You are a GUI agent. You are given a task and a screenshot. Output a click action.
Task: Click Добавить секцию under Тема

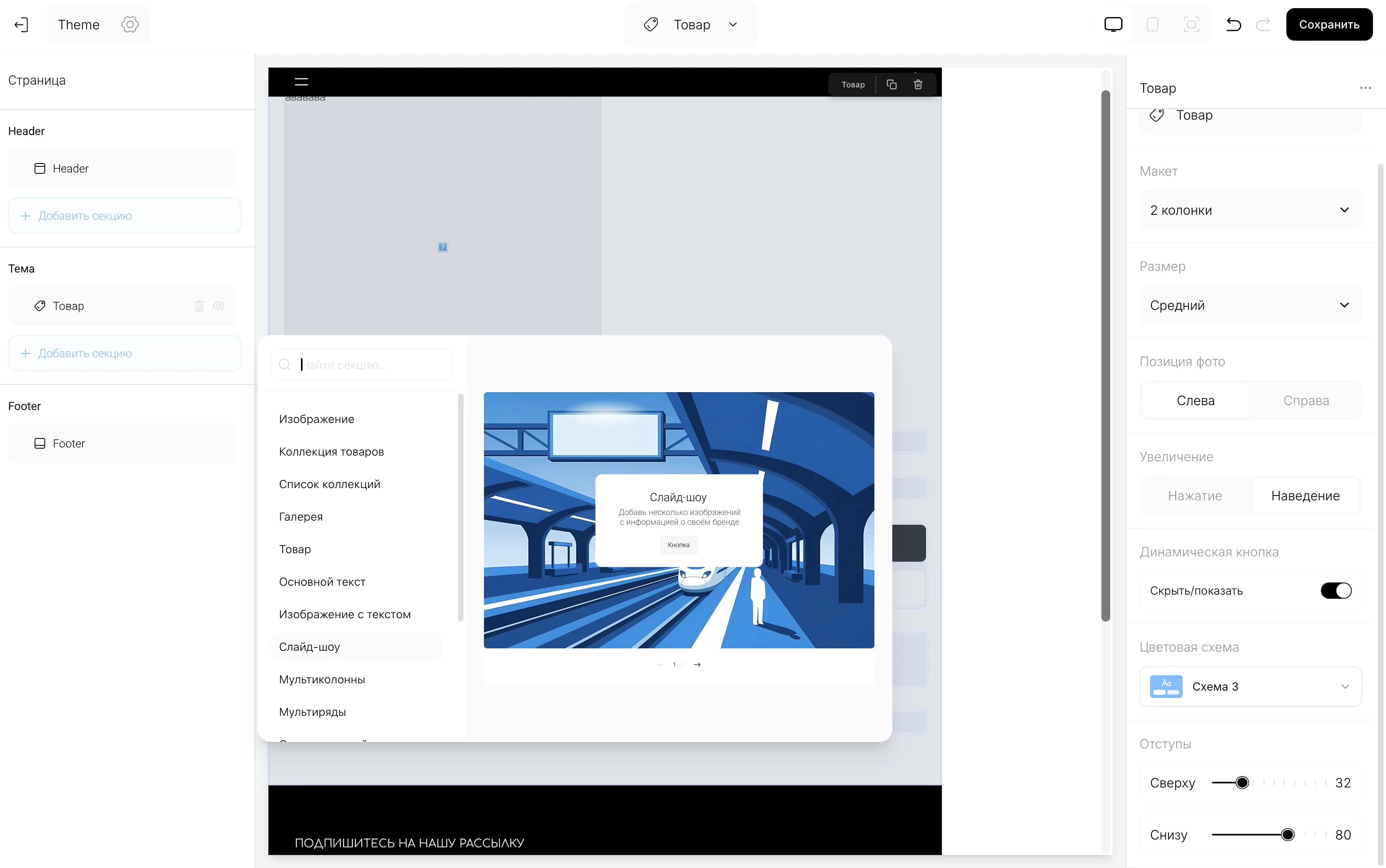124,353
